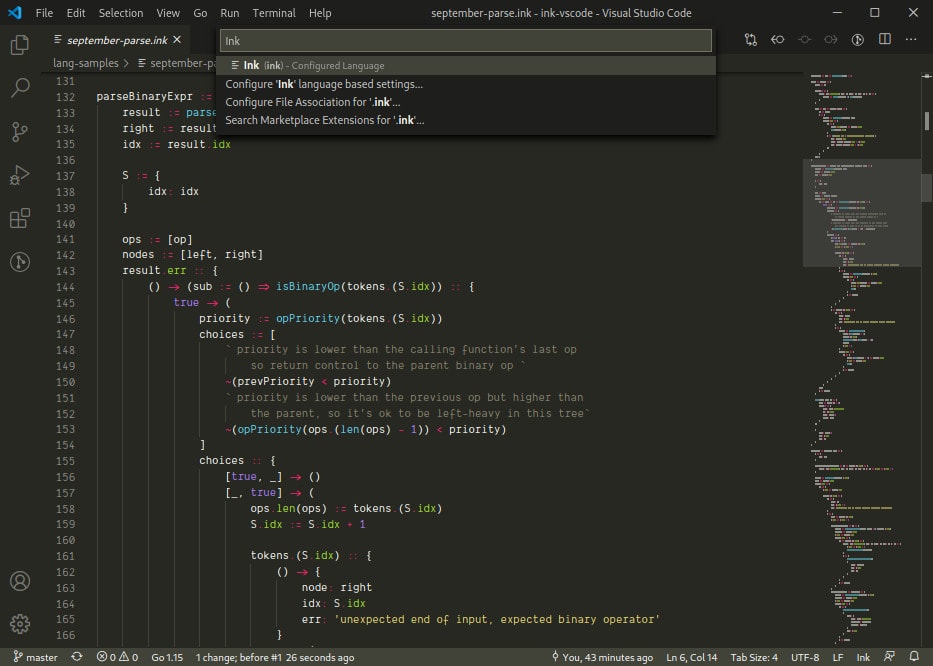This screenshot has width=933, height=666.
Task: Open the Run and Debug view
Action: click(x=20, y=175)
